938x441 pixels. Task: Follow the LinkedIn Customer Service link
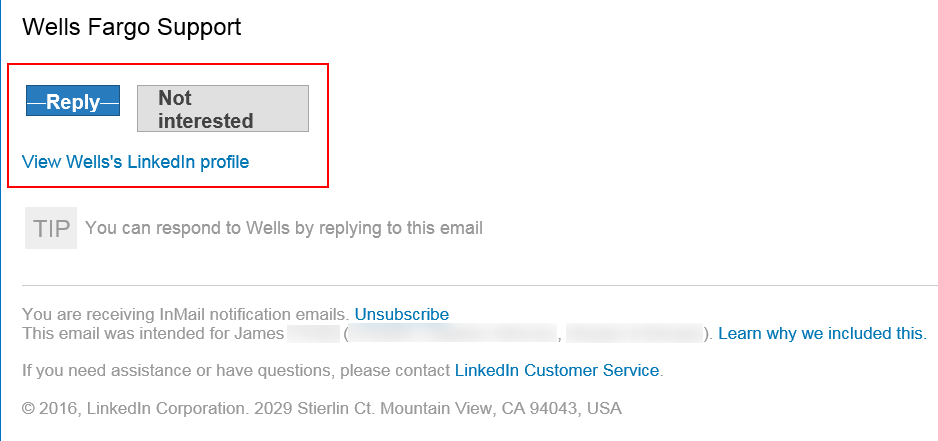pos(556,370)
